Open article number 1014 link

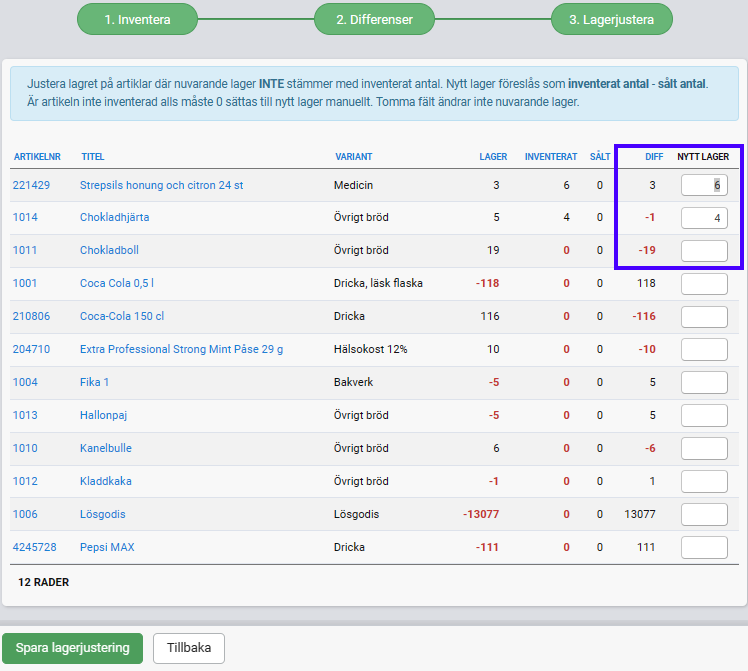pos(25,218)
